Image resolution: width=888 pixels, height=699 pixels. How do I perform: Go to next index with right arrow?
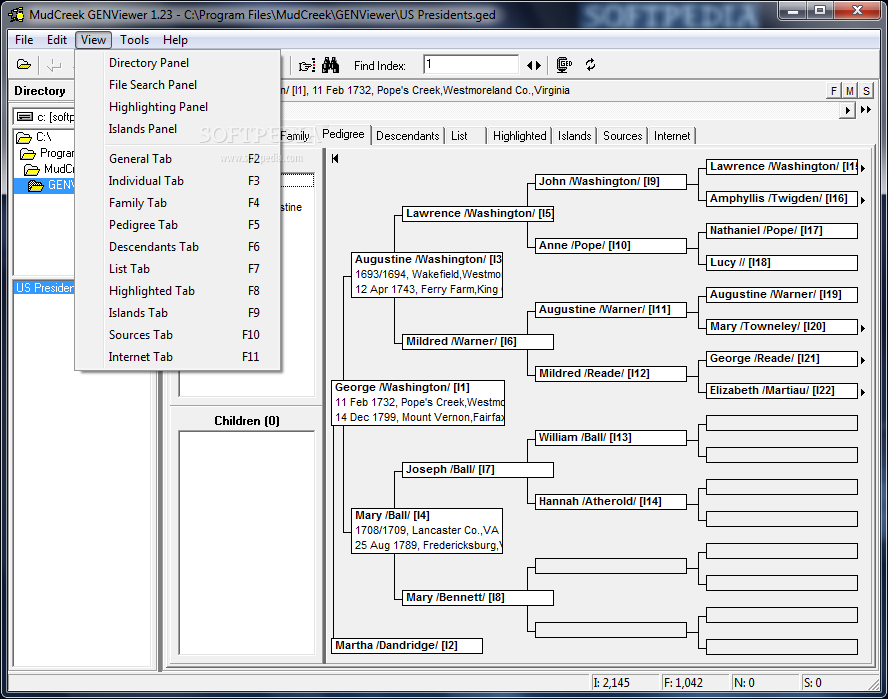(x=538, y=66)
